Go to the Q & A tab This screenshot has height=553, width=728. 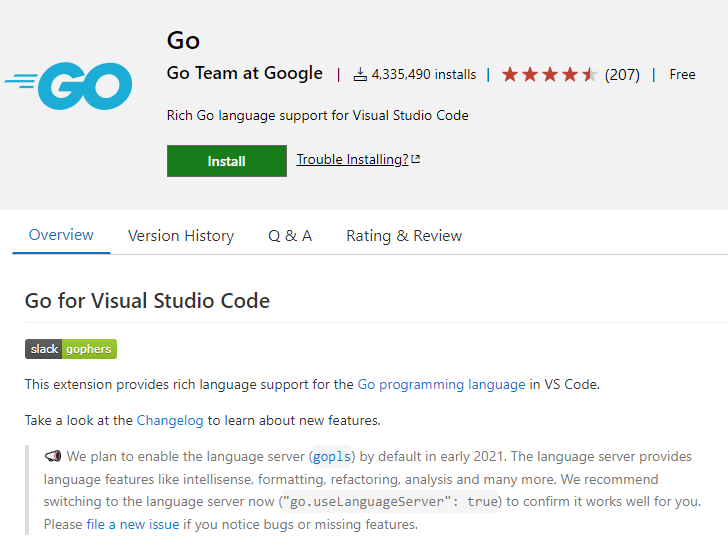[x=290, y=236]
